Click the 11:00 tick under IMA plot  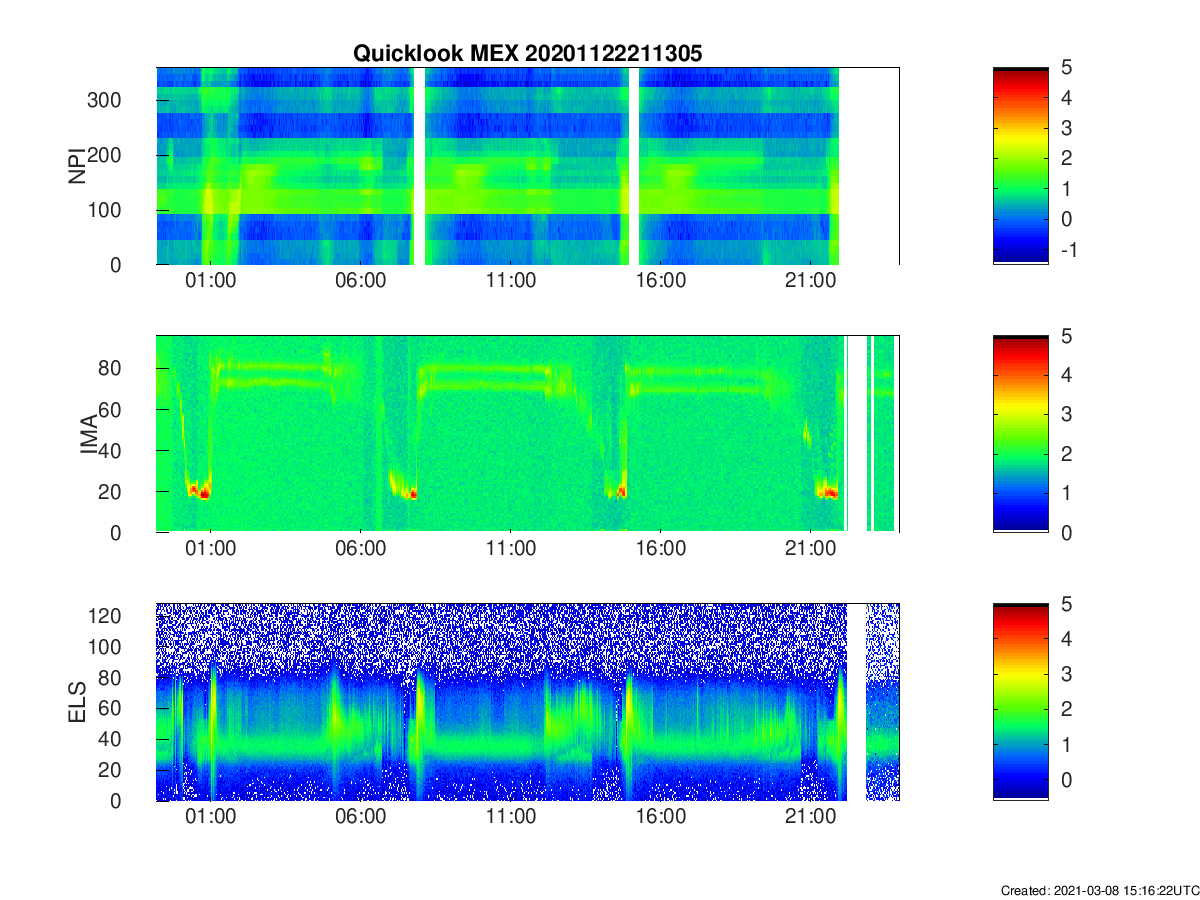(x=510, y=549)
